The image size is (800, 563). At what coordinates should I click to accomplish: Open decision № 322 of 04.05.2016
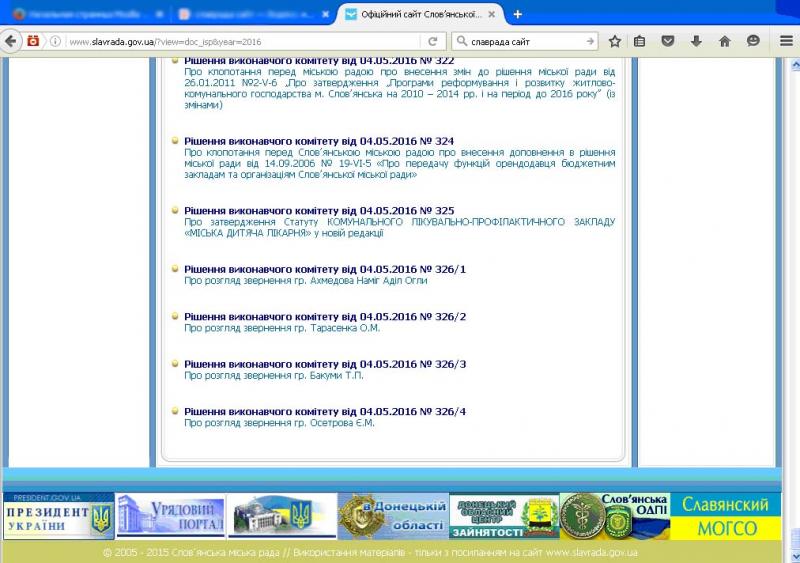pos(319,61)
